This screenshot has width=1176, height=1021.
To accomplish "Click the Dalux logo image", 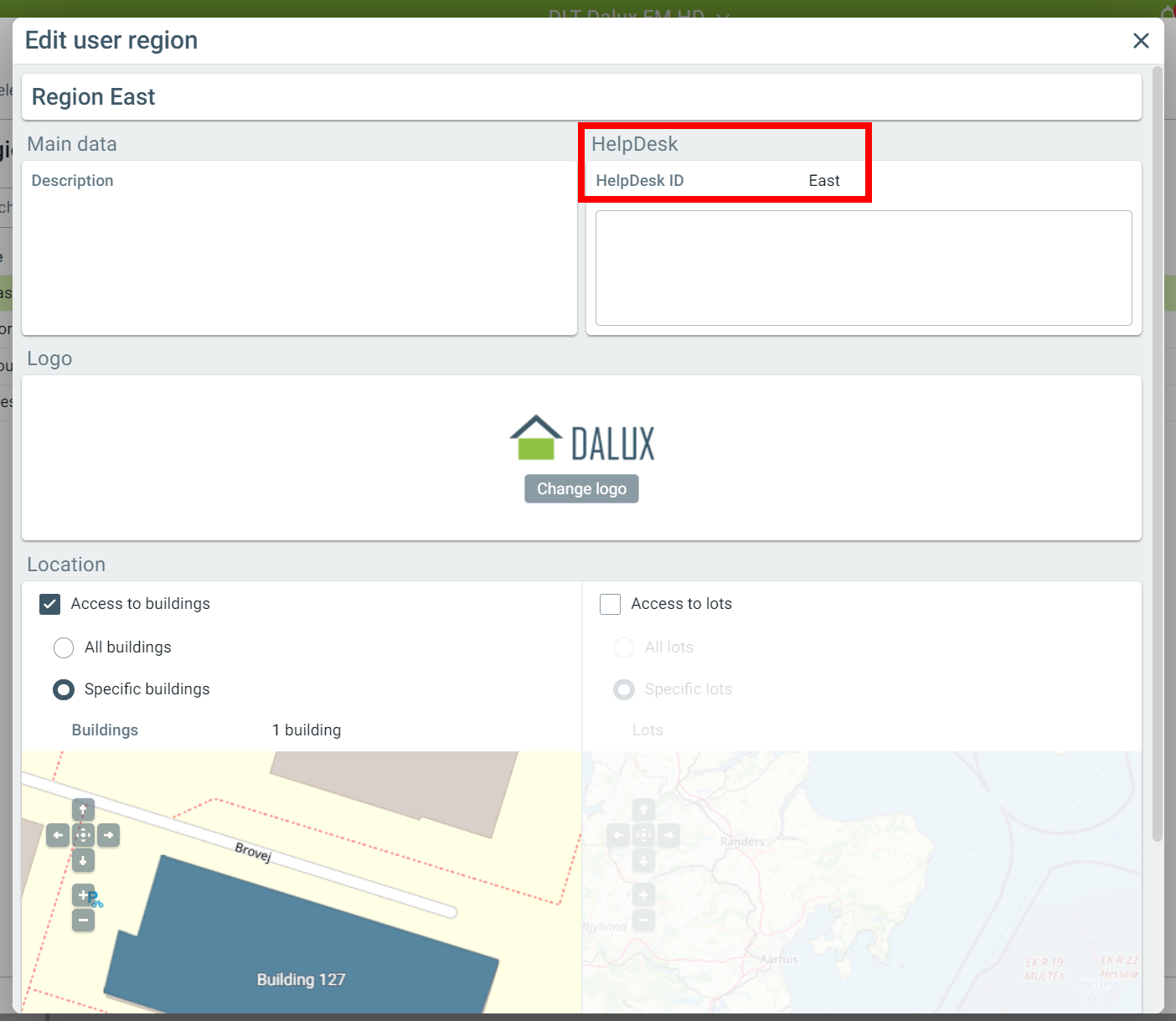I will (581, 436).
